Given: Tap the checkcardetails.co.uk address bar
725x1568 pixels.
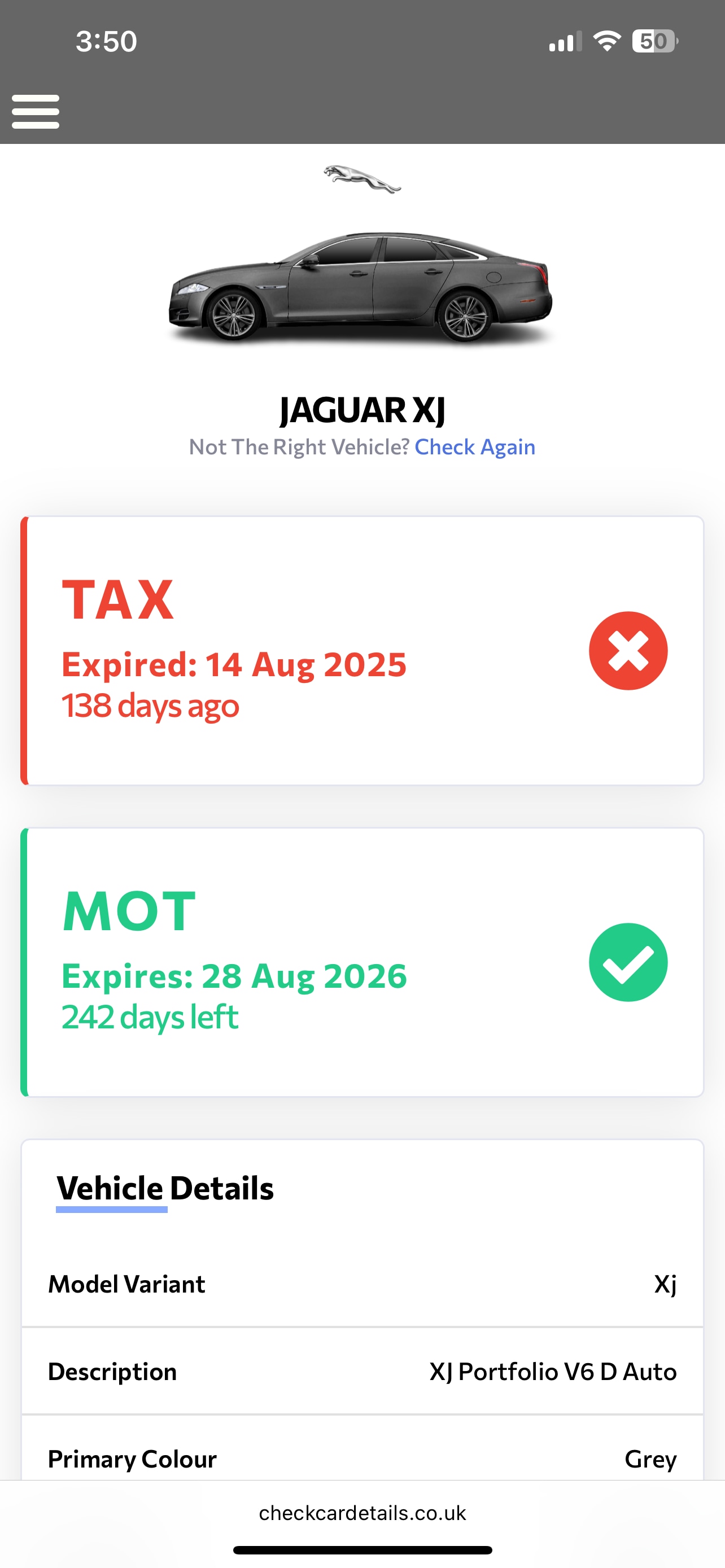Looking at the screenshot, I should pos(362,1513).
